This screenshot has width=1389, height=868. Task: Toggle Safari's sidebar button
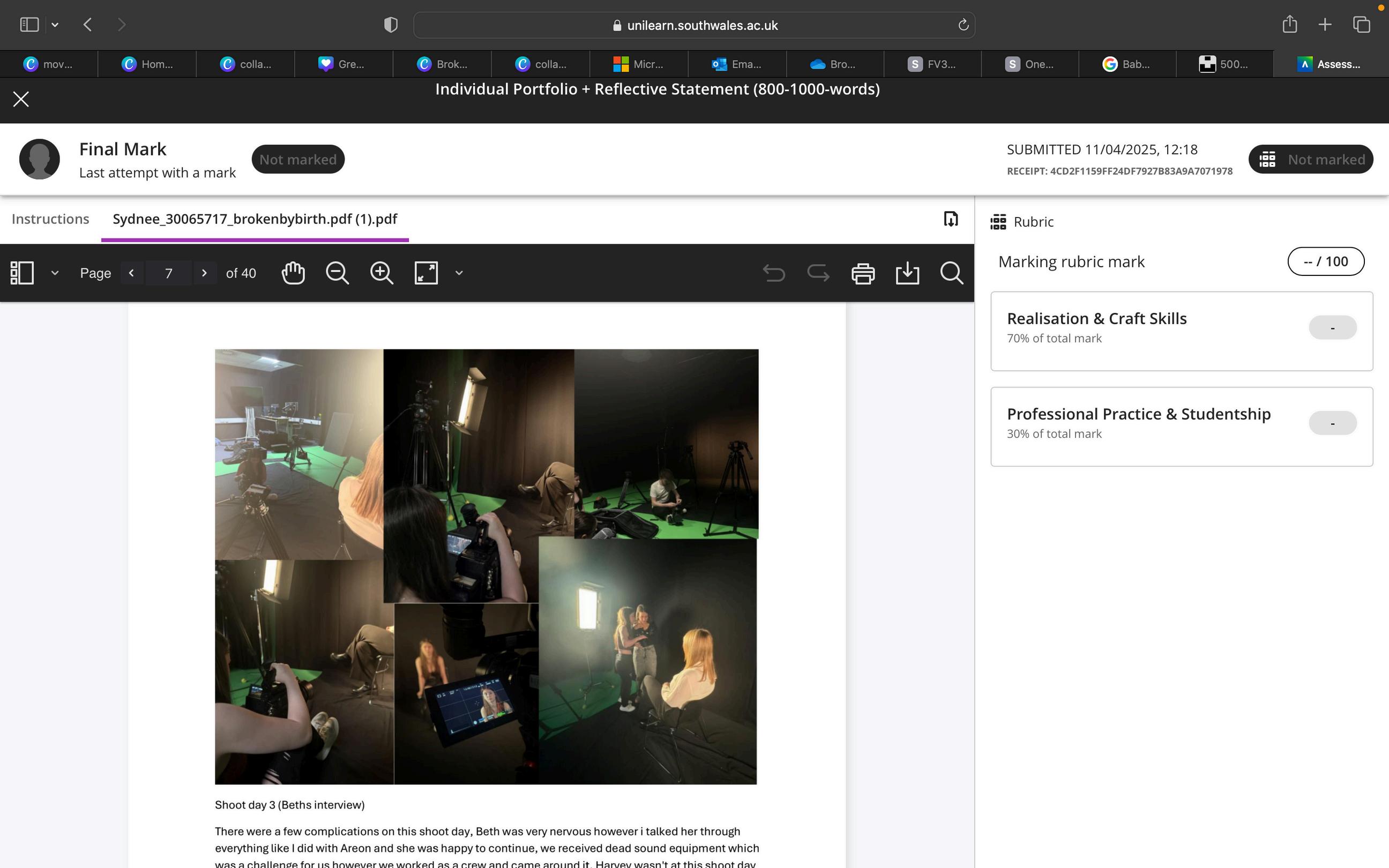[29, 25]
